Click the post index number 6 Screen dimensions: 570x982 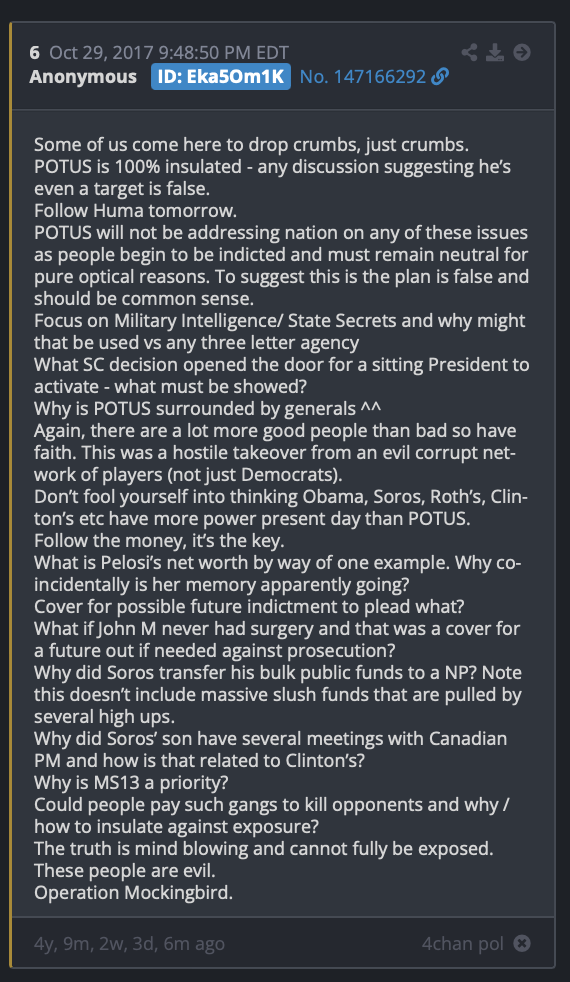pyautogui.click(x=34, y=53)
